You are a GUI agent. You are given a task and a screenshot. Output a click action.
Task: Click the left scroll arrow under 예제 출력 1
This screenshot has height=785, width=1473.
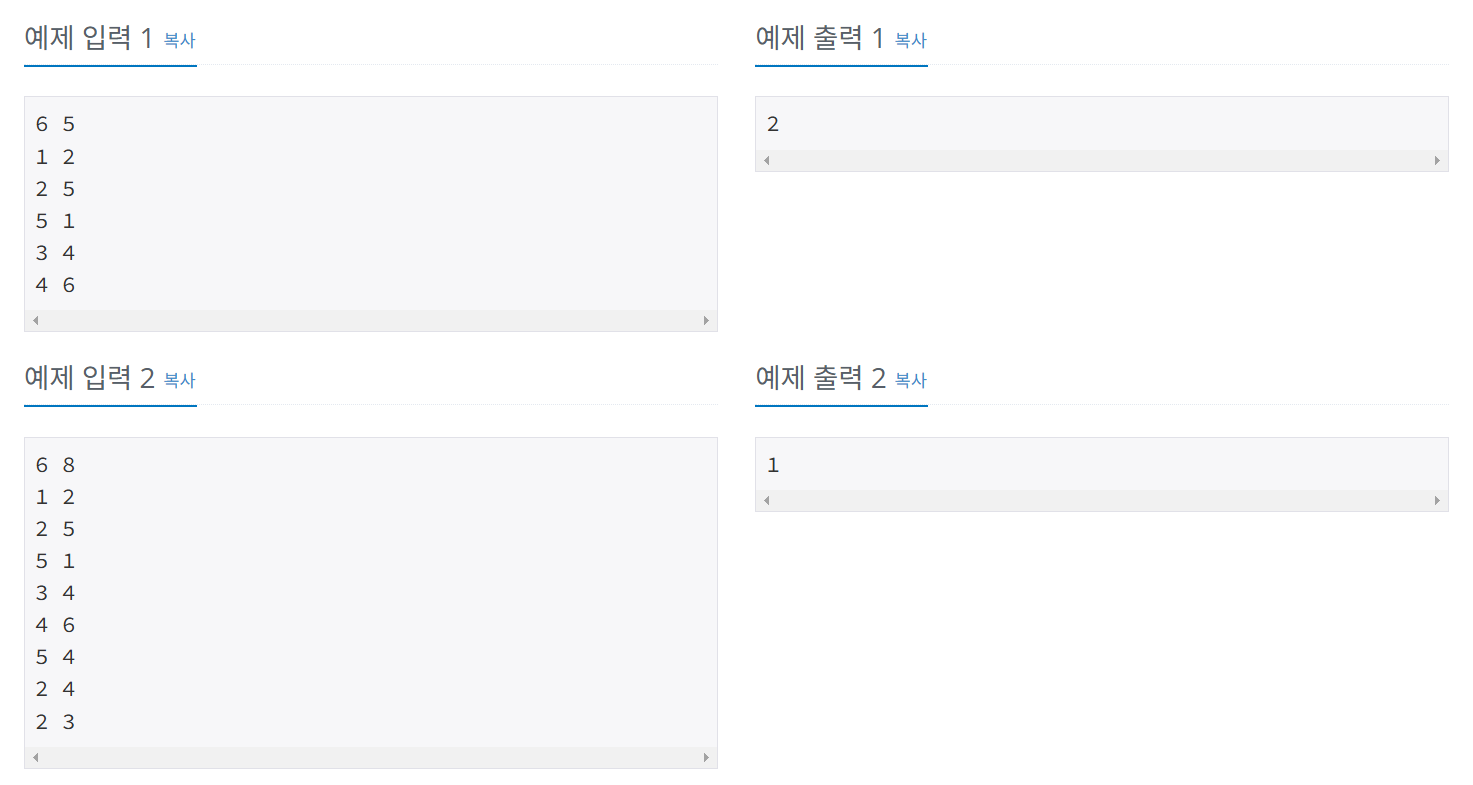tap(766, 160)
